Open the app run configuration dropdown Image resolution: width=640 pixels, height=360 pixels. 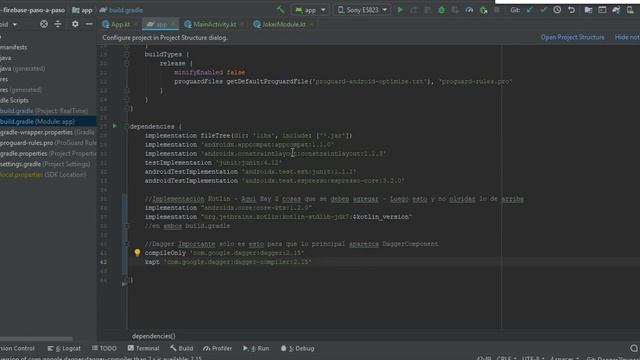(310, 10)
